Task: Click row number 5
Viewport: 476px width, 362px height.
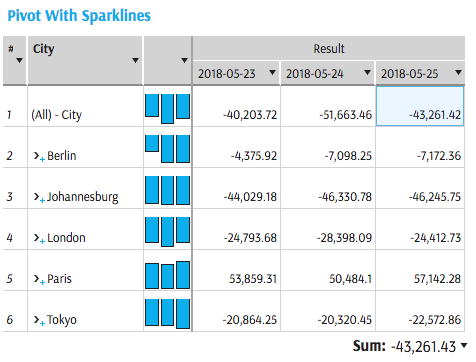Action: (9, 279)
